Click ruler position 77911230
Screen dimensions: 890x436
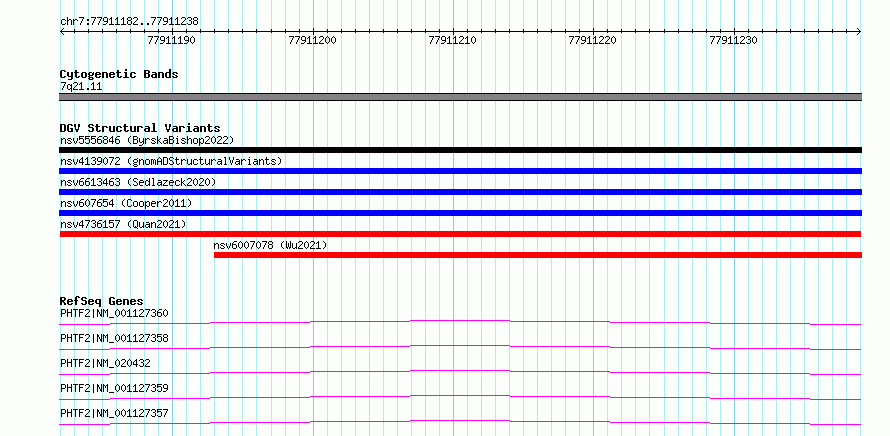click(733, 40)
